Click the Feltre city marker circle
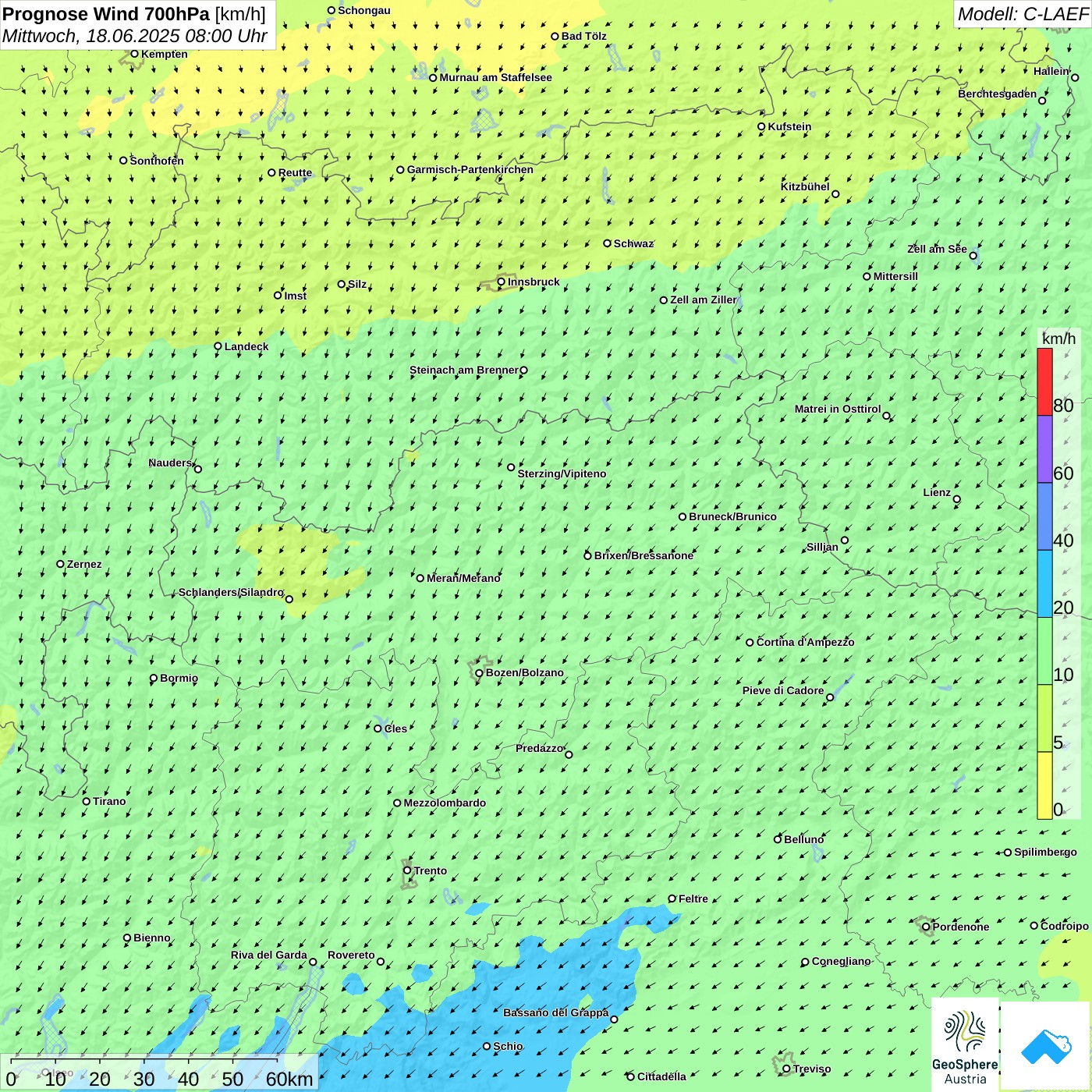The image size is (1092, 1092). [x=672, y=899]
